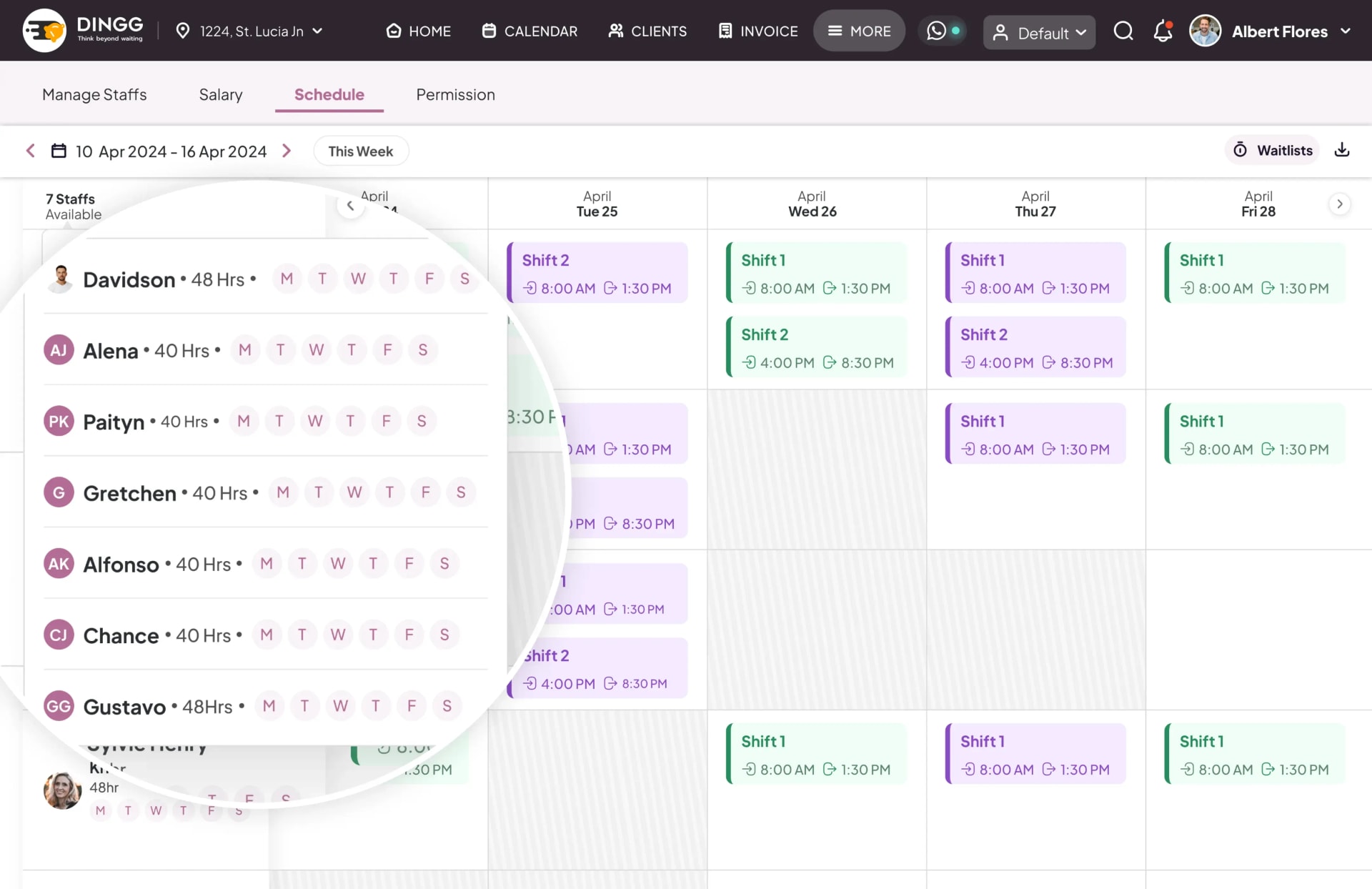Open the Default profile dropdown
Image resolution: width=1372 pixels, height=889 pixels.
[1038, 33]
